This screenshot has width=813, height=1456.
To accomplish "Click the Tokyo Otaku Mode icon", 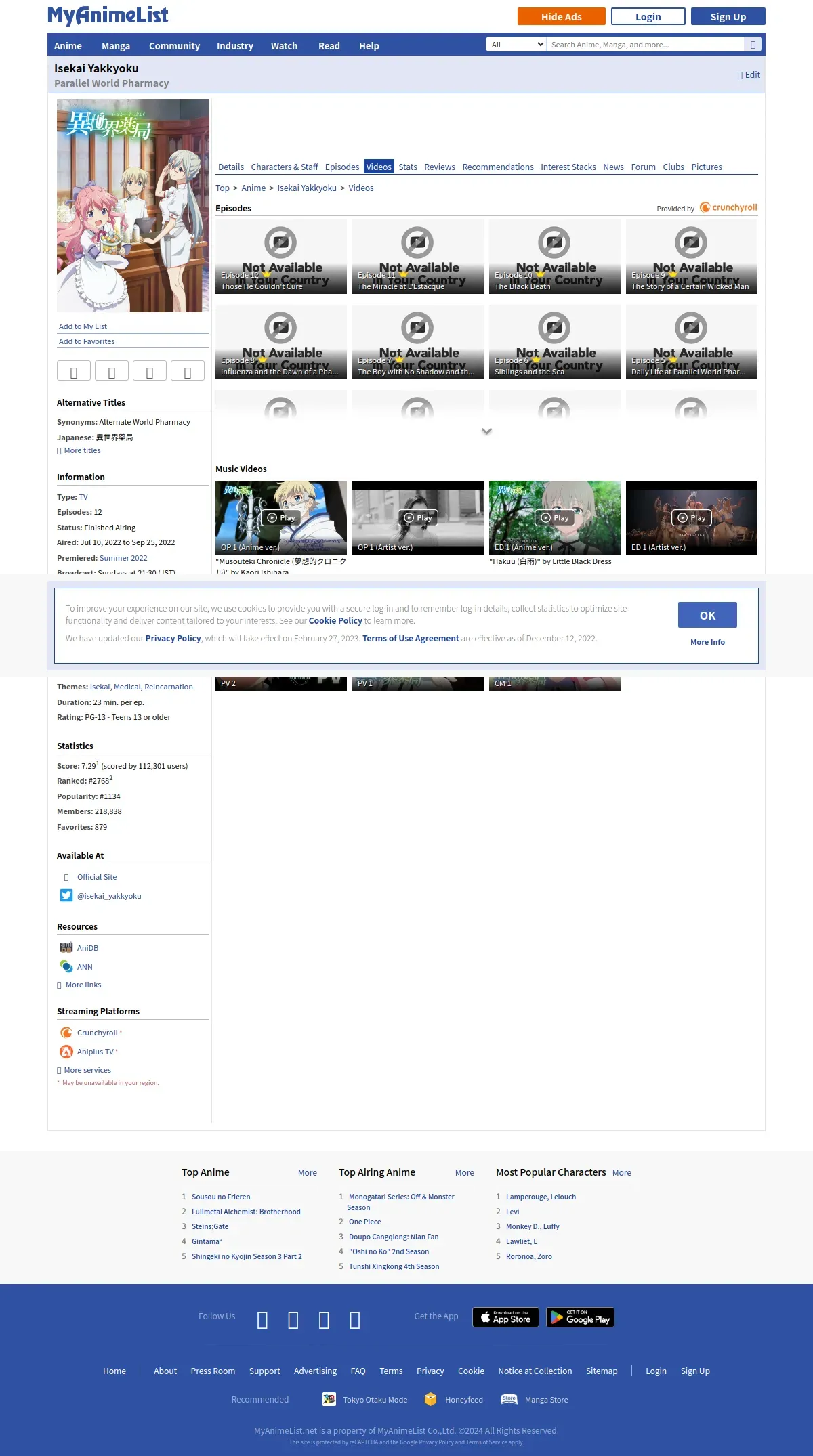I will (329, 1399).
